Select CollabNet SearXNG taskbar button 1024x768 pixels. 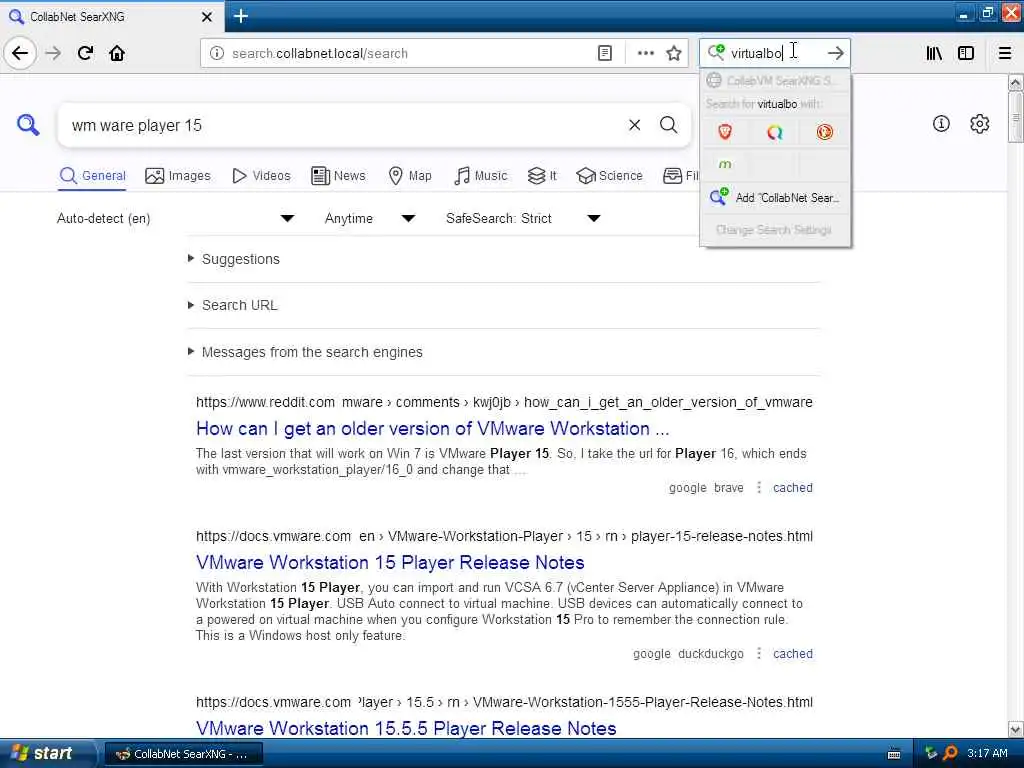click(x=184, y=754)
